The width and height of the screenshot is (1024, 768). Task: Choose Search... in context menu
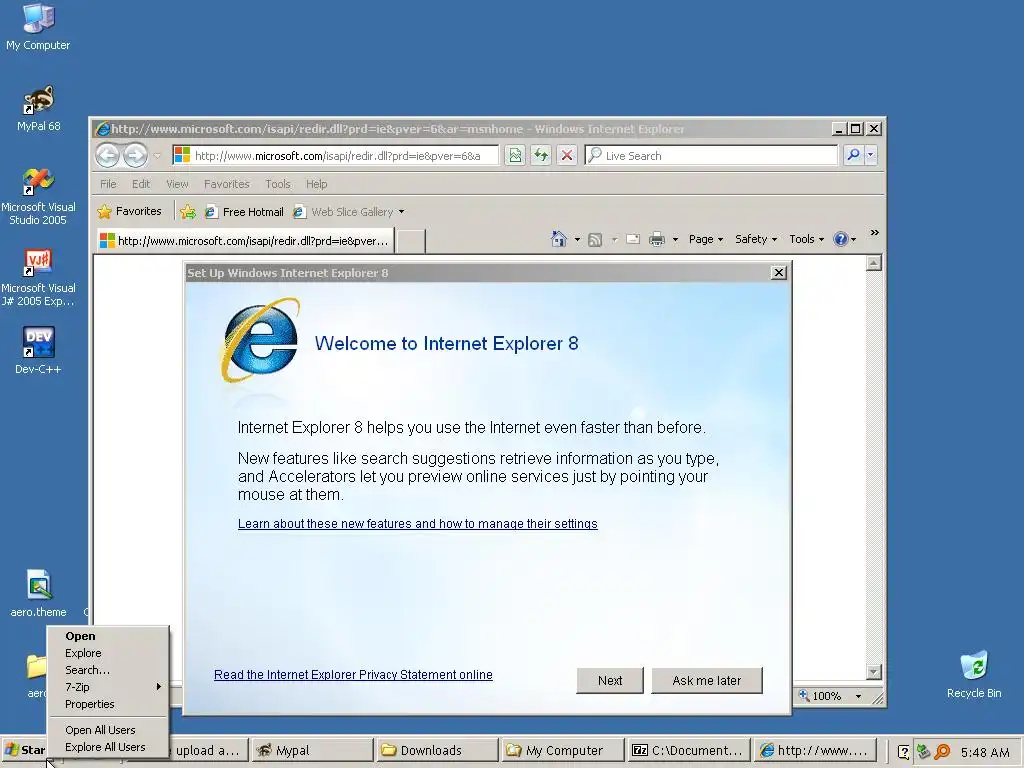pos(108,670)
